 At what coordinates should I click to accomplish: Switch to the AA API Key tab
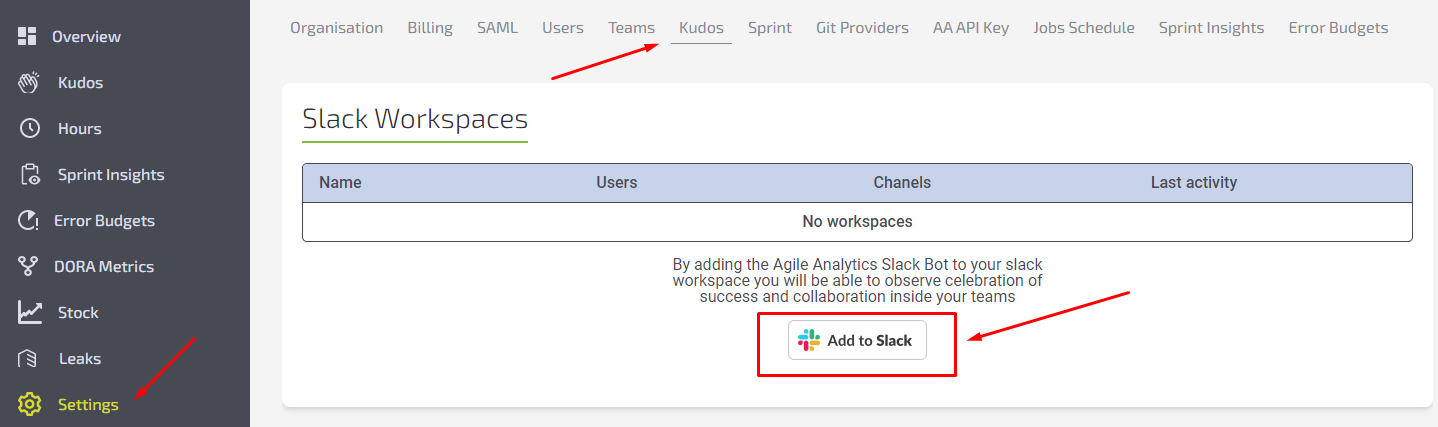click(971, 28)
